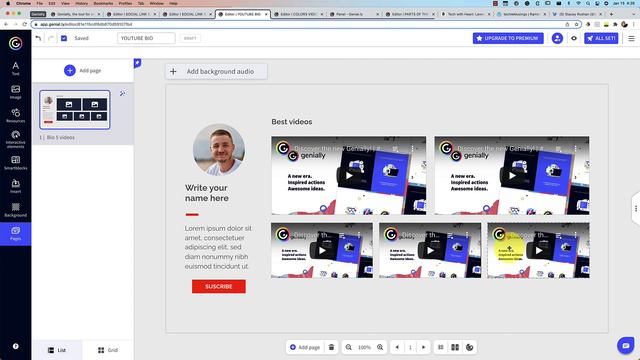Switch pages panel to Grid view
640x360 pixels.
click(108, 350)
